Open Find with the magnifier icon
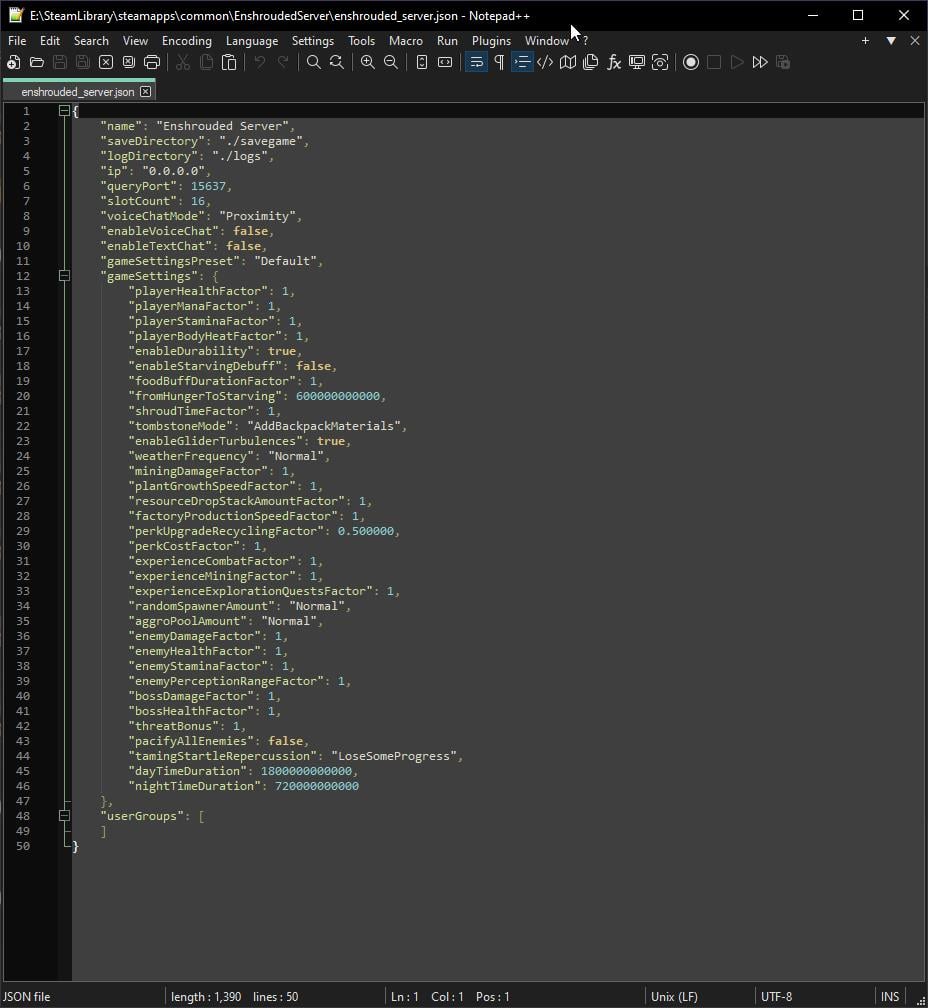The width and height of the screenshot is (928, 1008). coord(313,62)
